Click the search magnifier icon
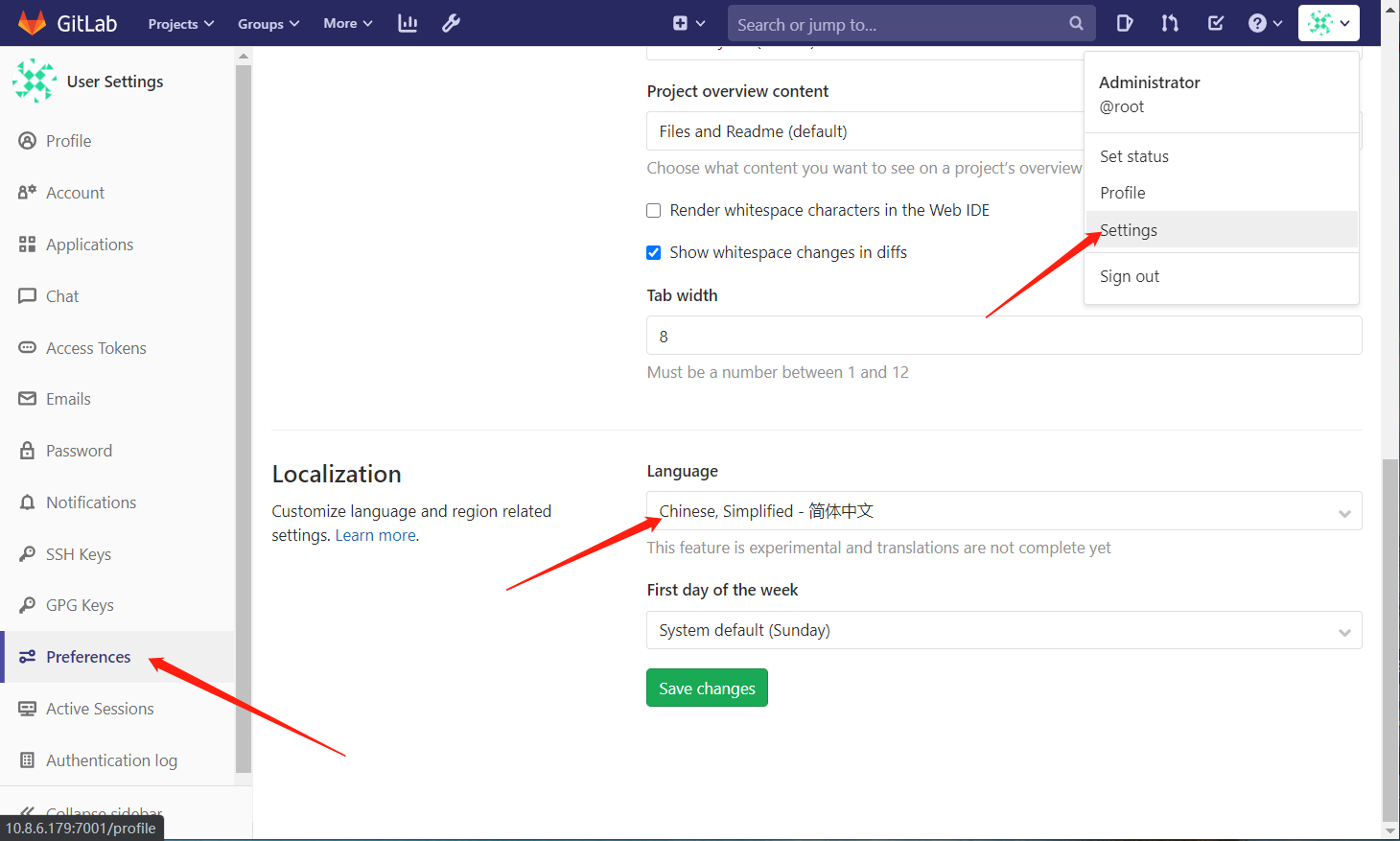Screen dimensions: 1400x841 pos(1075,23)
